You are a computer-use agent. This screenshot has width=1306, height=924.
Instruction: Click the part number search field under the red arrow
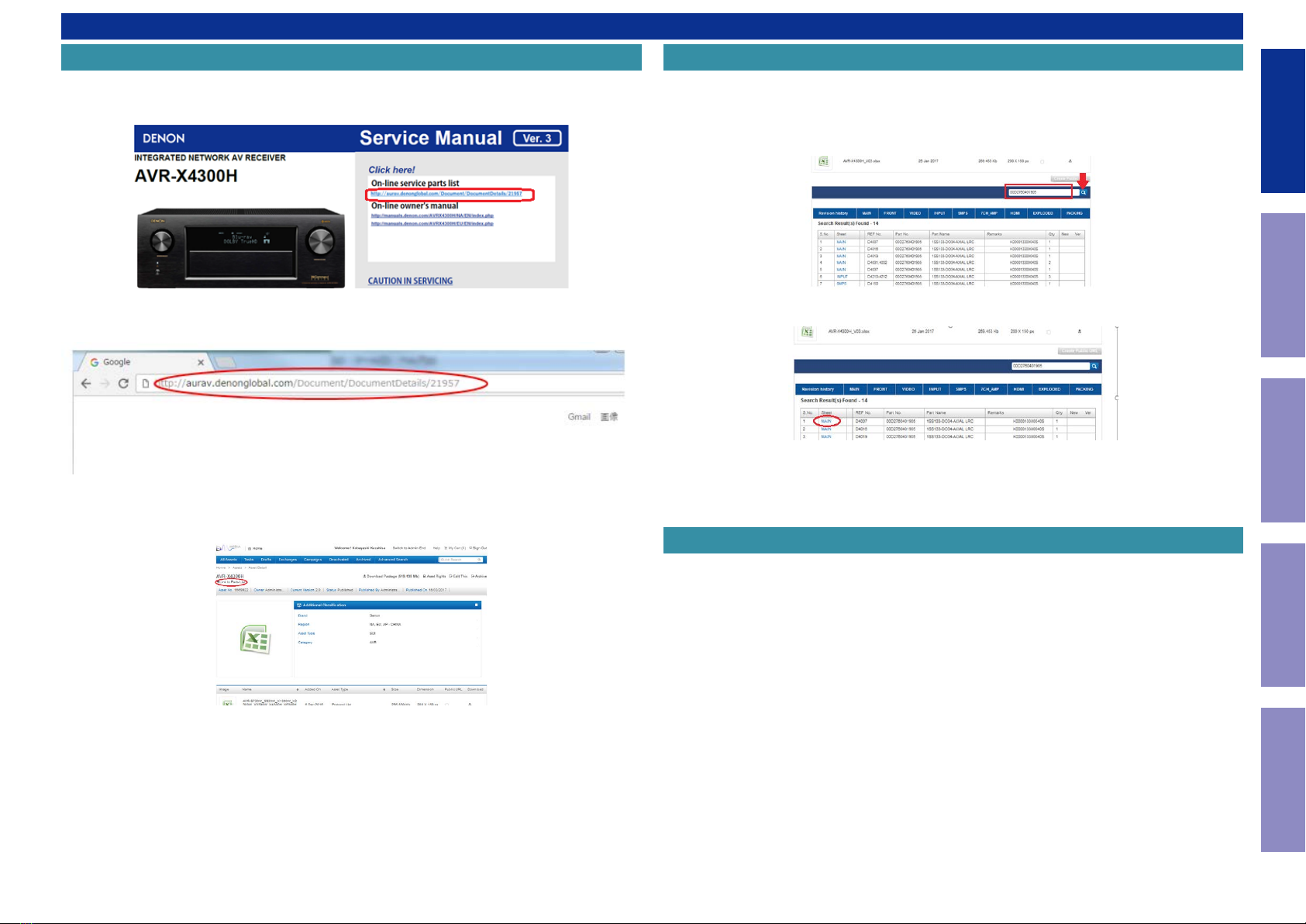click(x=1043, y=192)
